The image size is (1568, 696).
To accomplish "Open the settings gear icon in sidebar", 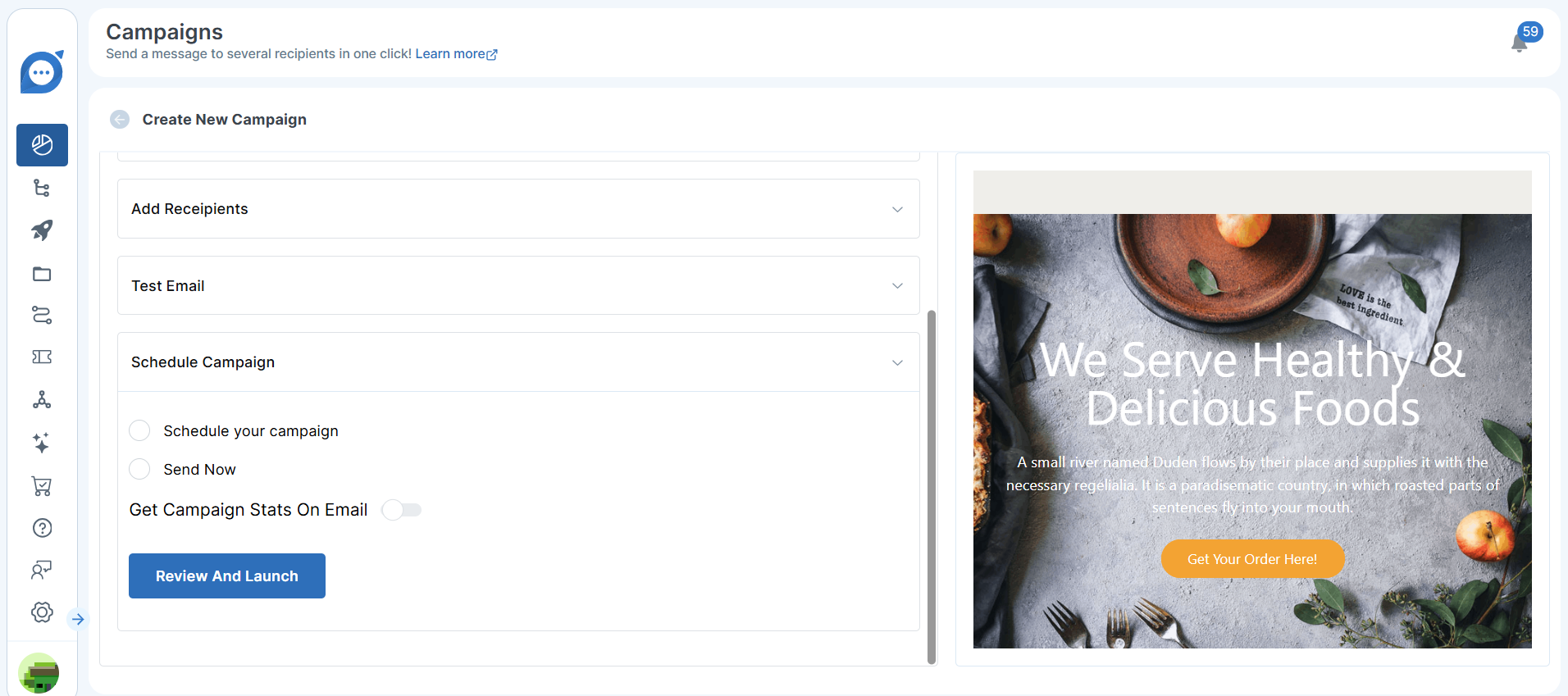I will (x=42, y=612).
